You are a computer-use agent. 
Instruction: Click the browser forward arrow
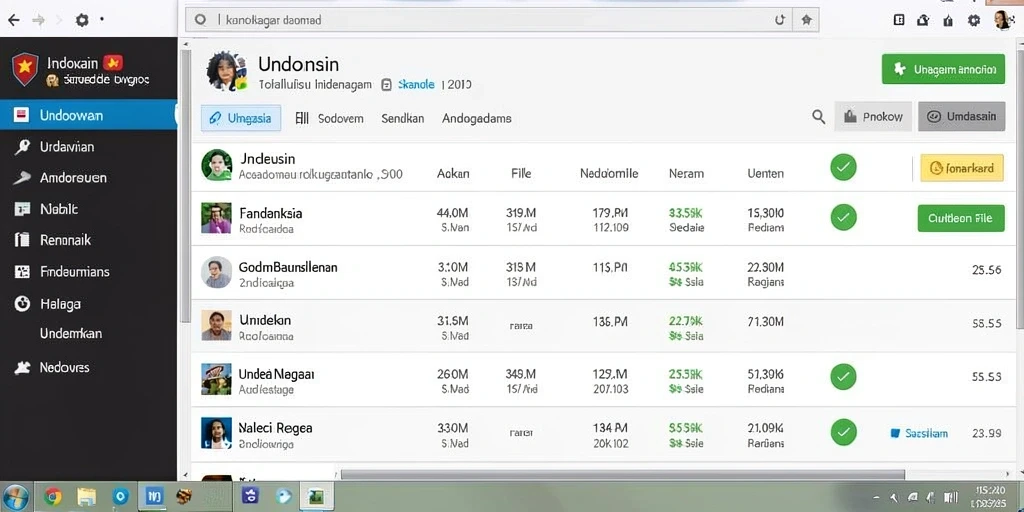click(39, 20)
